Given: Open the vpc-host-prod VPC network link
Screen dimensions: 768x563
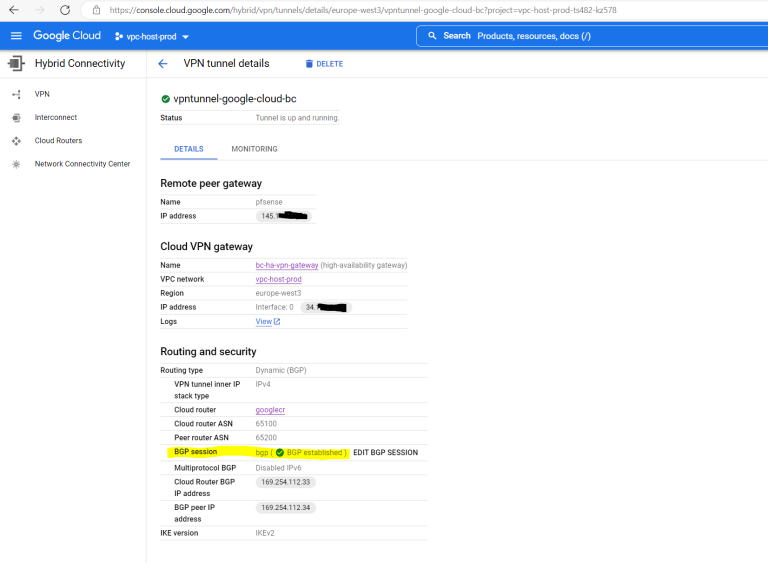Looking at the screenshot, I should (278, 279).
